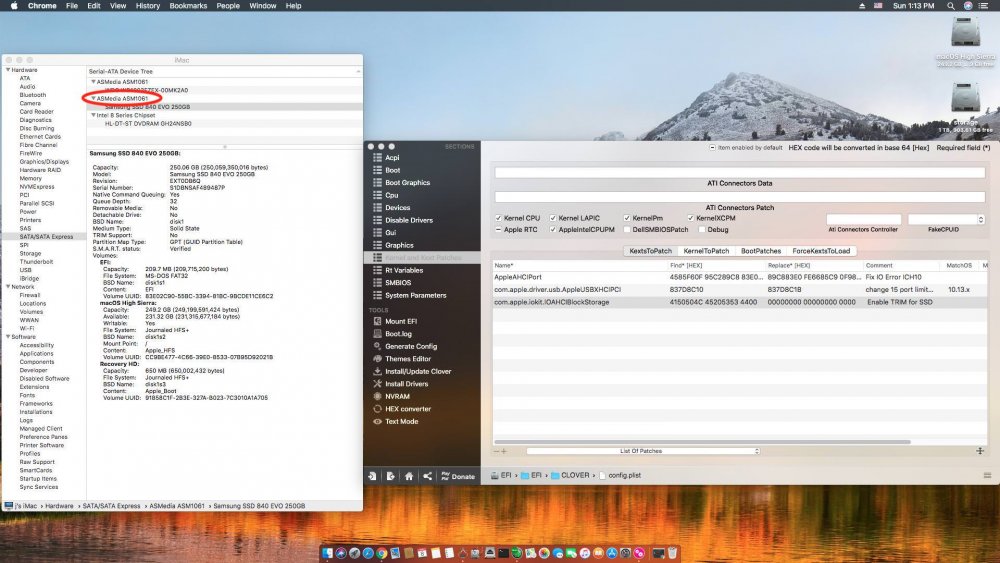Open the Storage drive desktop icon
Screen dimensions: 1000x563
(x=965, y=98)
